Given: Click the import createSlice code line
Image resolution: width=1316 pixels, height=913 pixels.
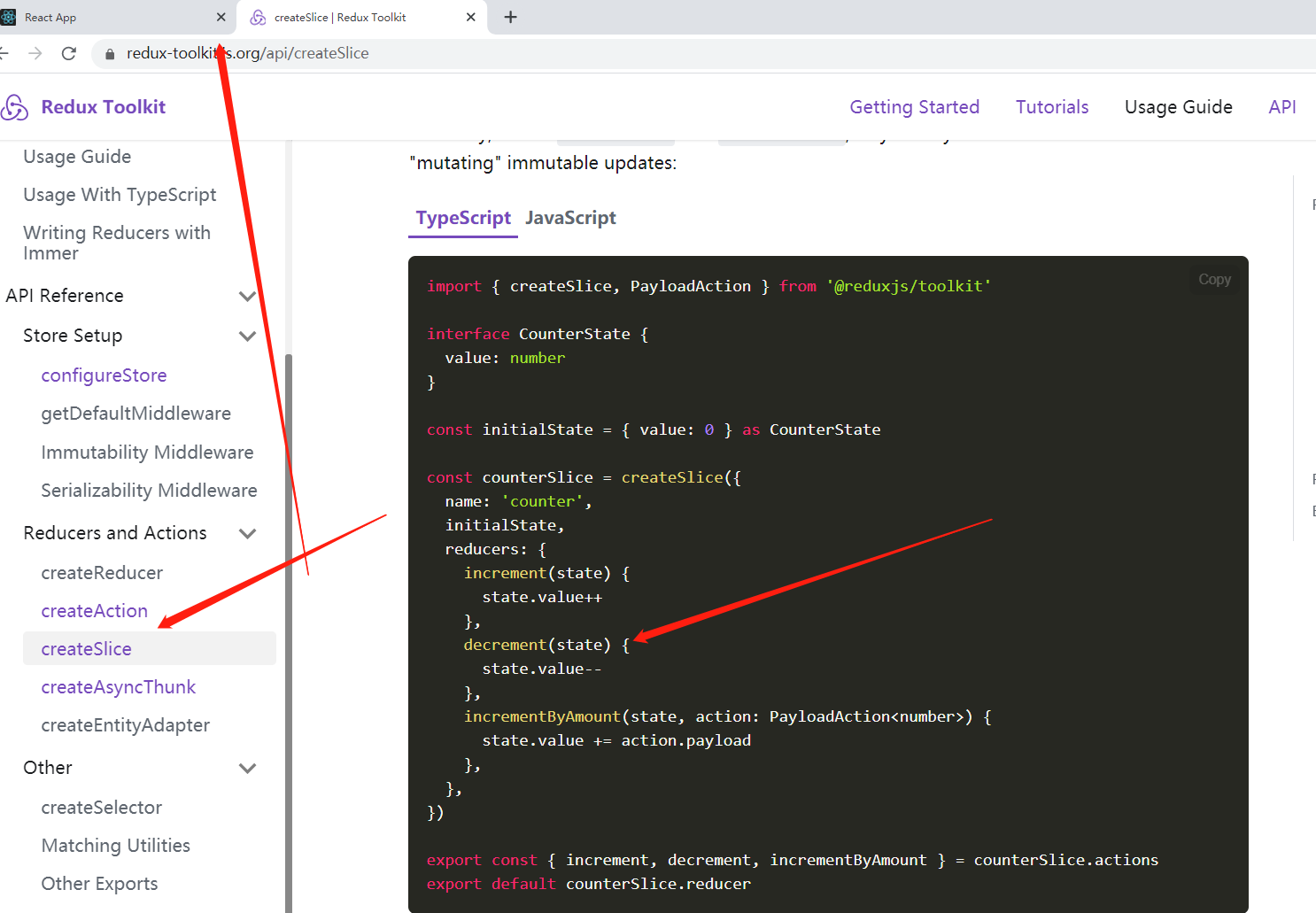Looking at the screenshot, I should coord(708,286).
